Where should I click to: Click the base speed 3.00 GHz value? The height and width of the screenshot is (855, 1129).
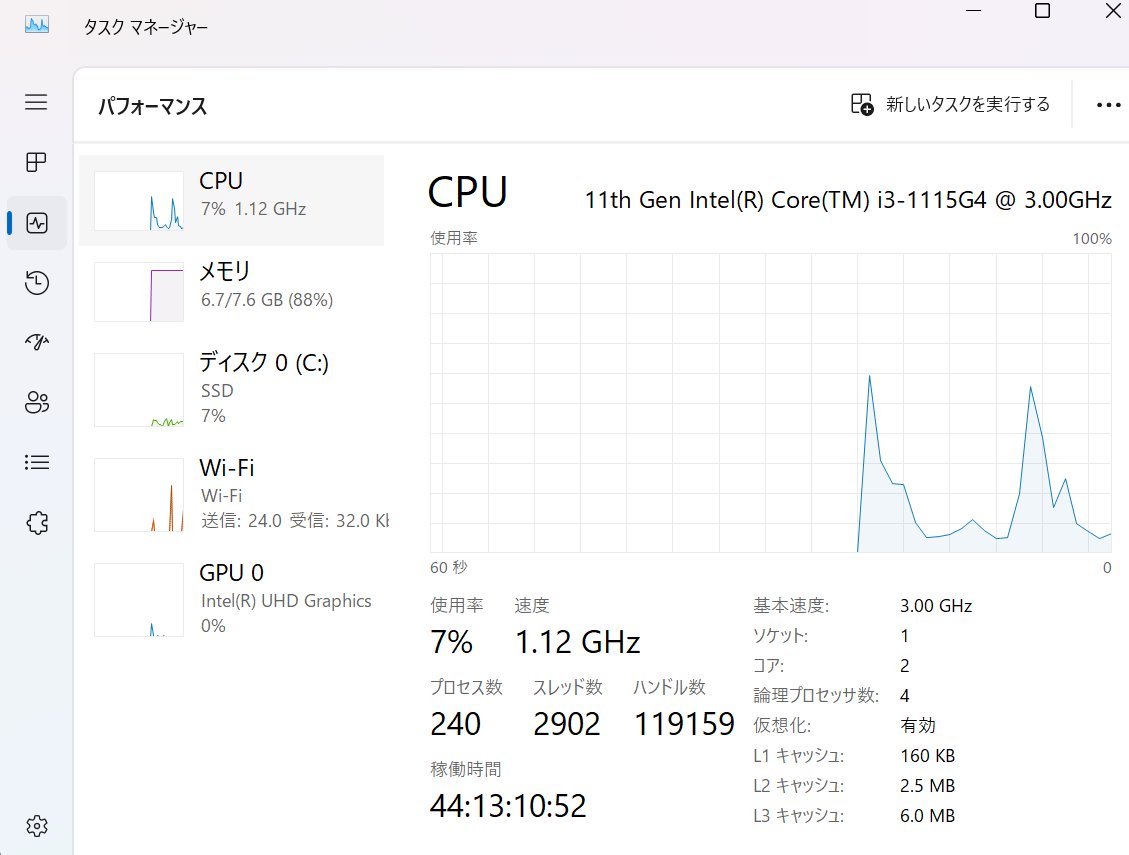click(x=936, y=606)
